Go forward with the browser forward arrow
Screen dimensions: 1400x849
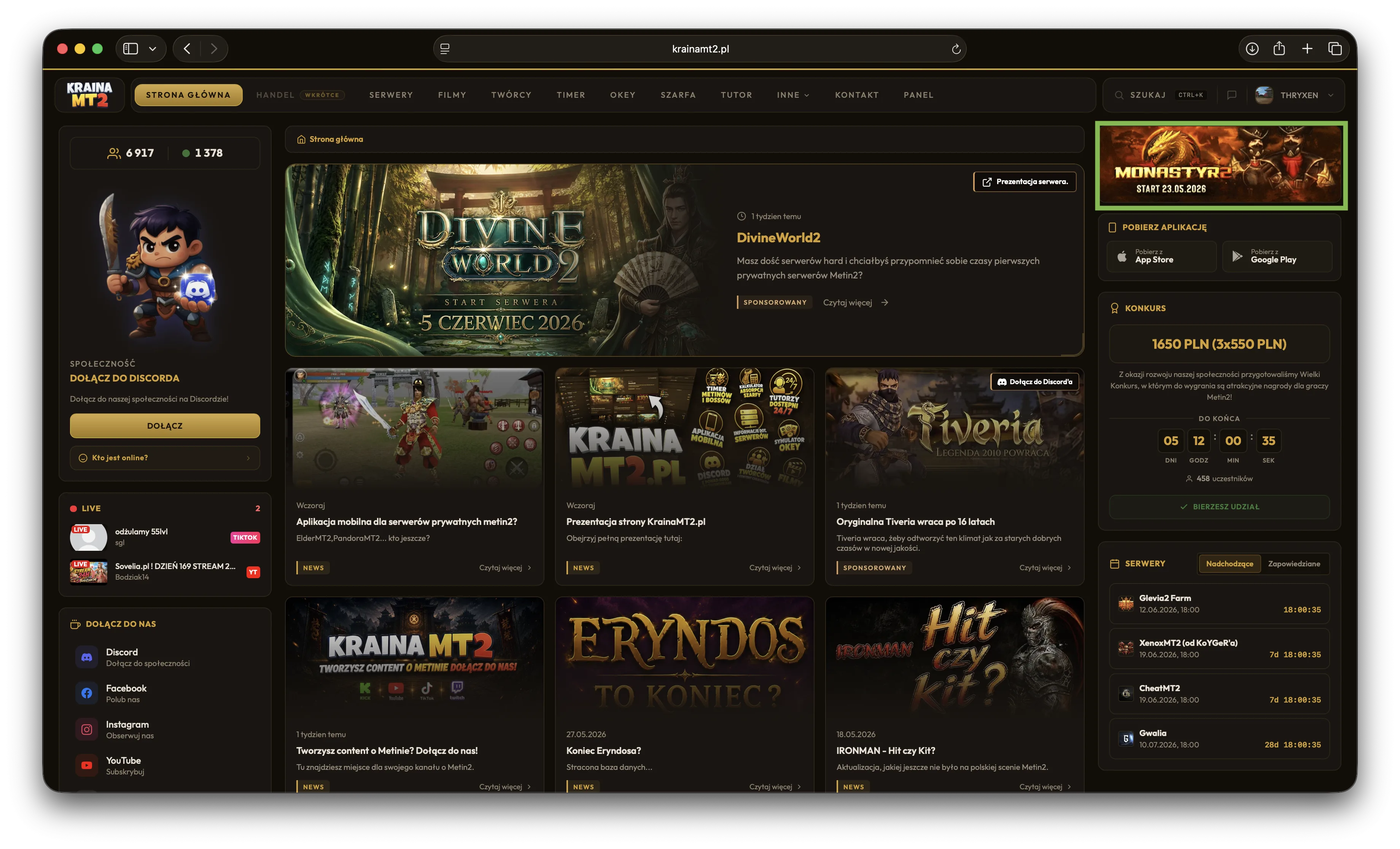tap(214, 49)
